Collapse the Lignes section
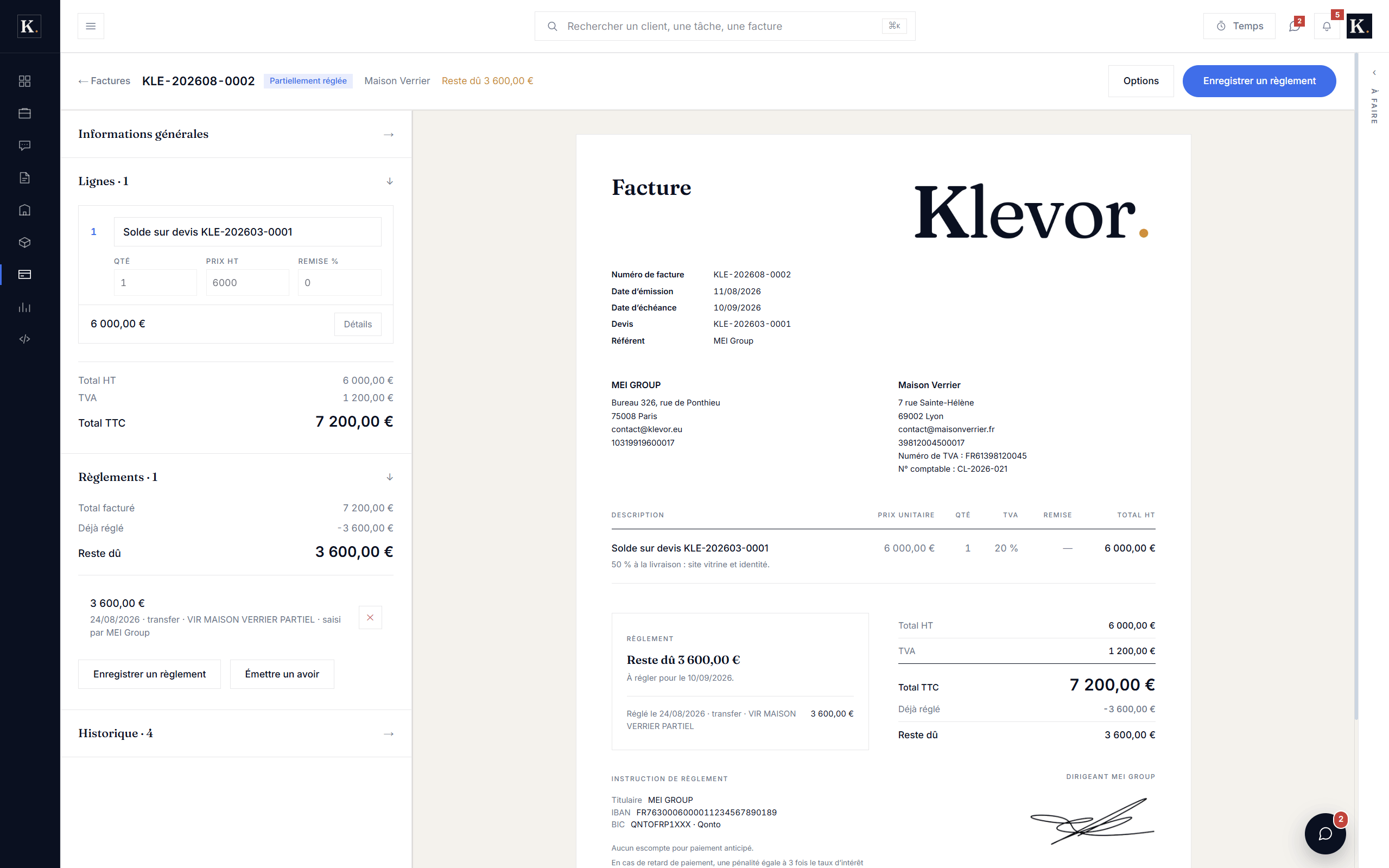The width and height of the screenshot is (1389, 868). (236, 181)
